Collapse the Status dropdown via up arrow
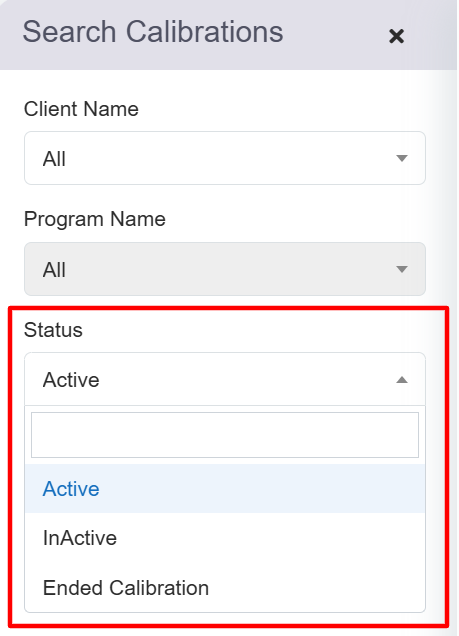This screenshot has height=636, width=459. pyautogui.click(x=401, y=380)
